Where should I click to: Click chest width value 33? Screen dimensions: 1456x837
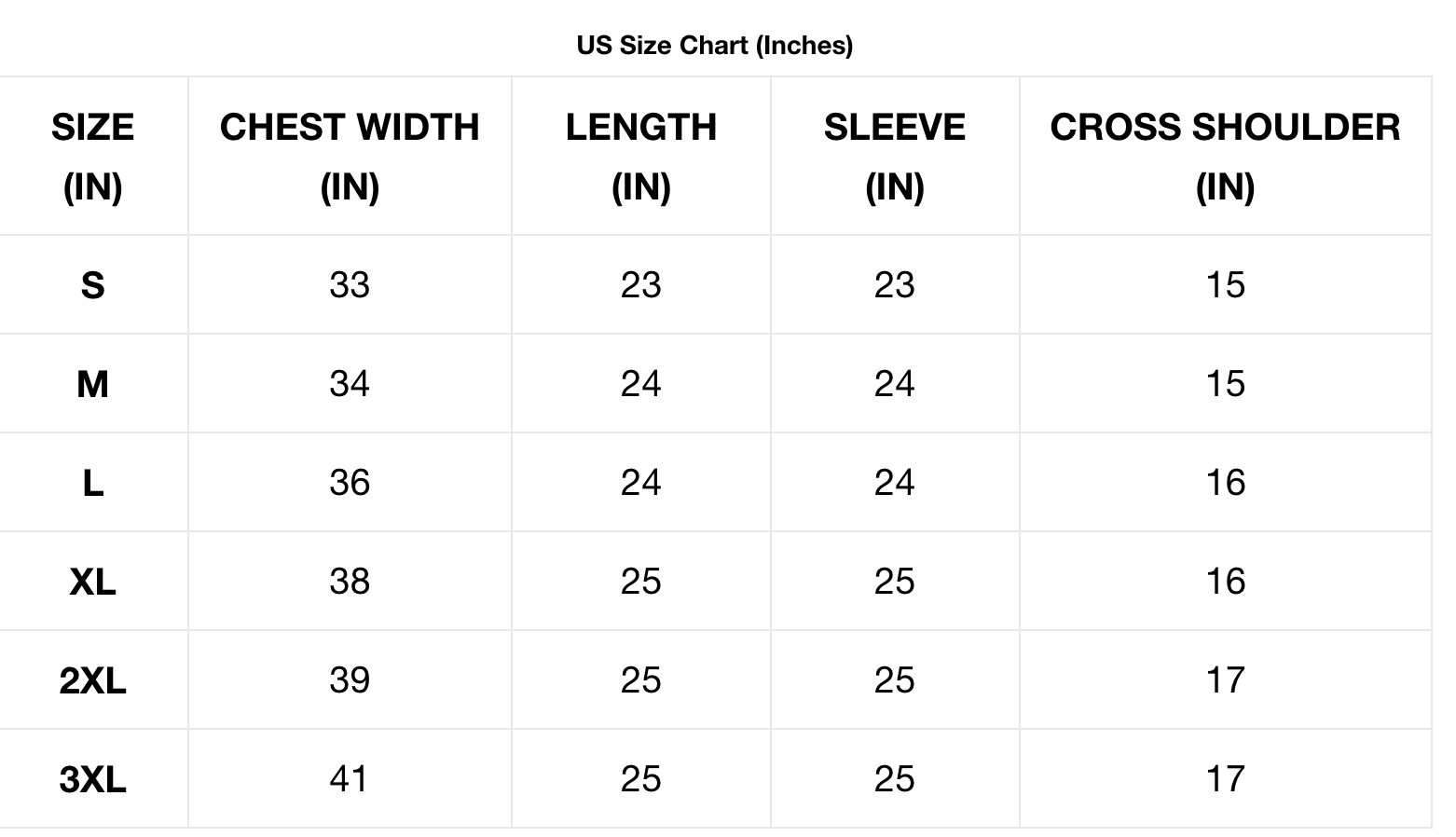[350, 285]
